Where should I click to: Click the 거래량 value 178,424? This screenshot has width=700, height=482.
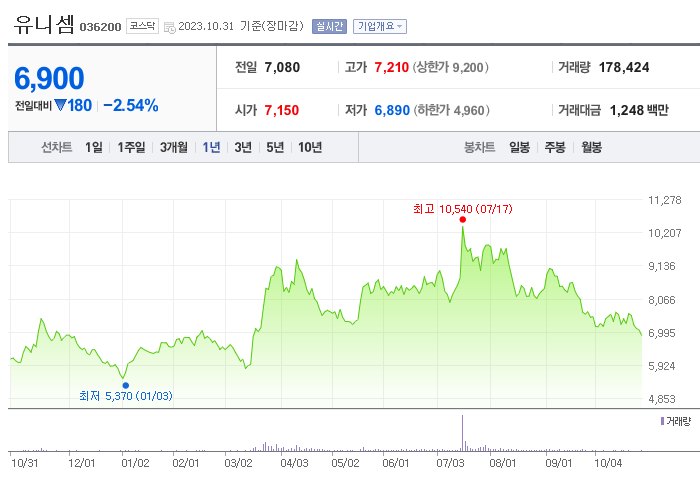624,67
